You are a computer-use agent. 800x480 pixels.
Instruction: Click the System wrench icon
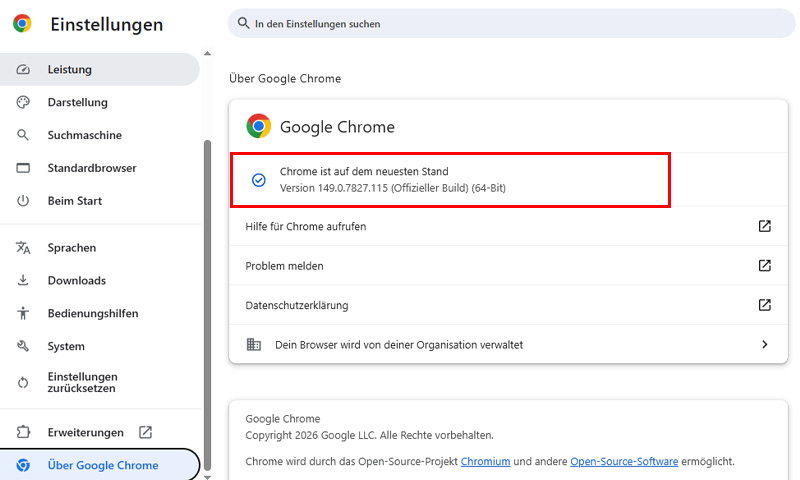23,346
